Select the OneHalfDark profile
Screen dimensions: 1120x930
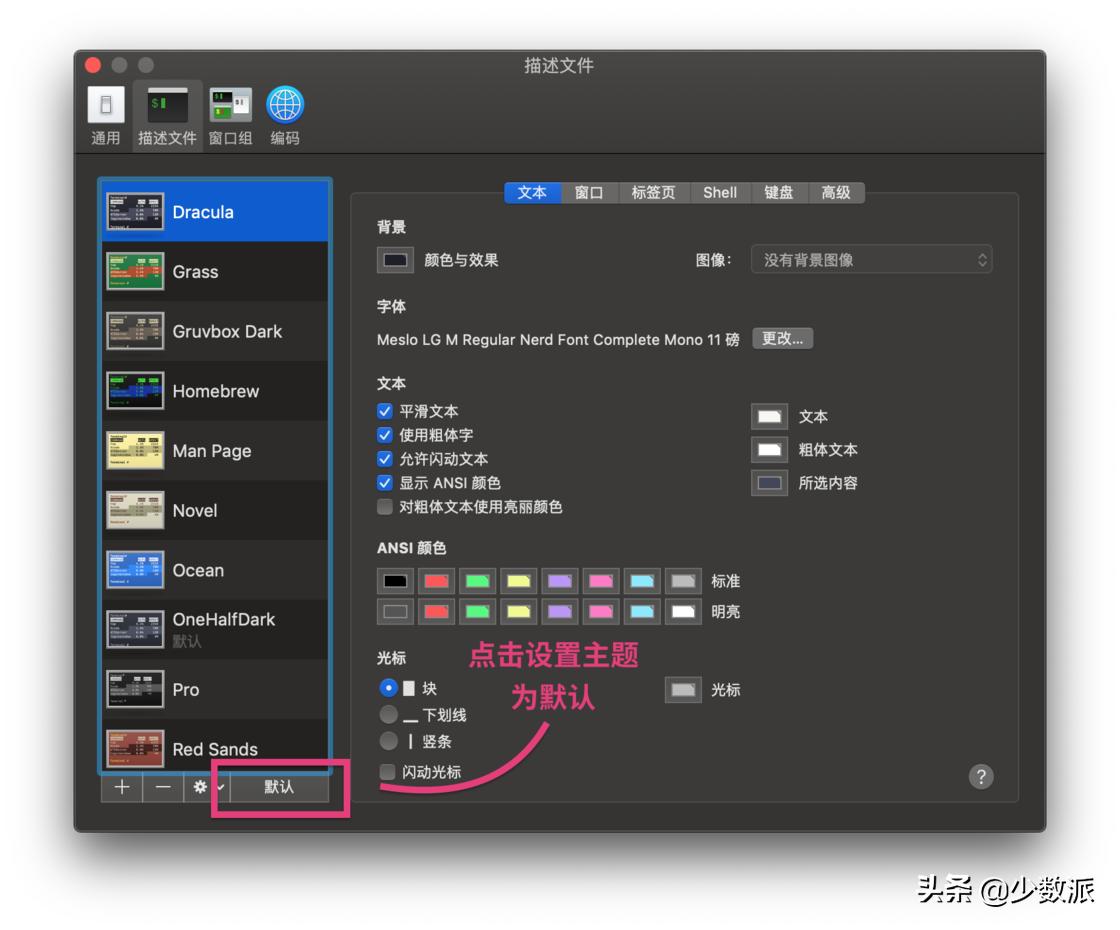click(215, 629)
